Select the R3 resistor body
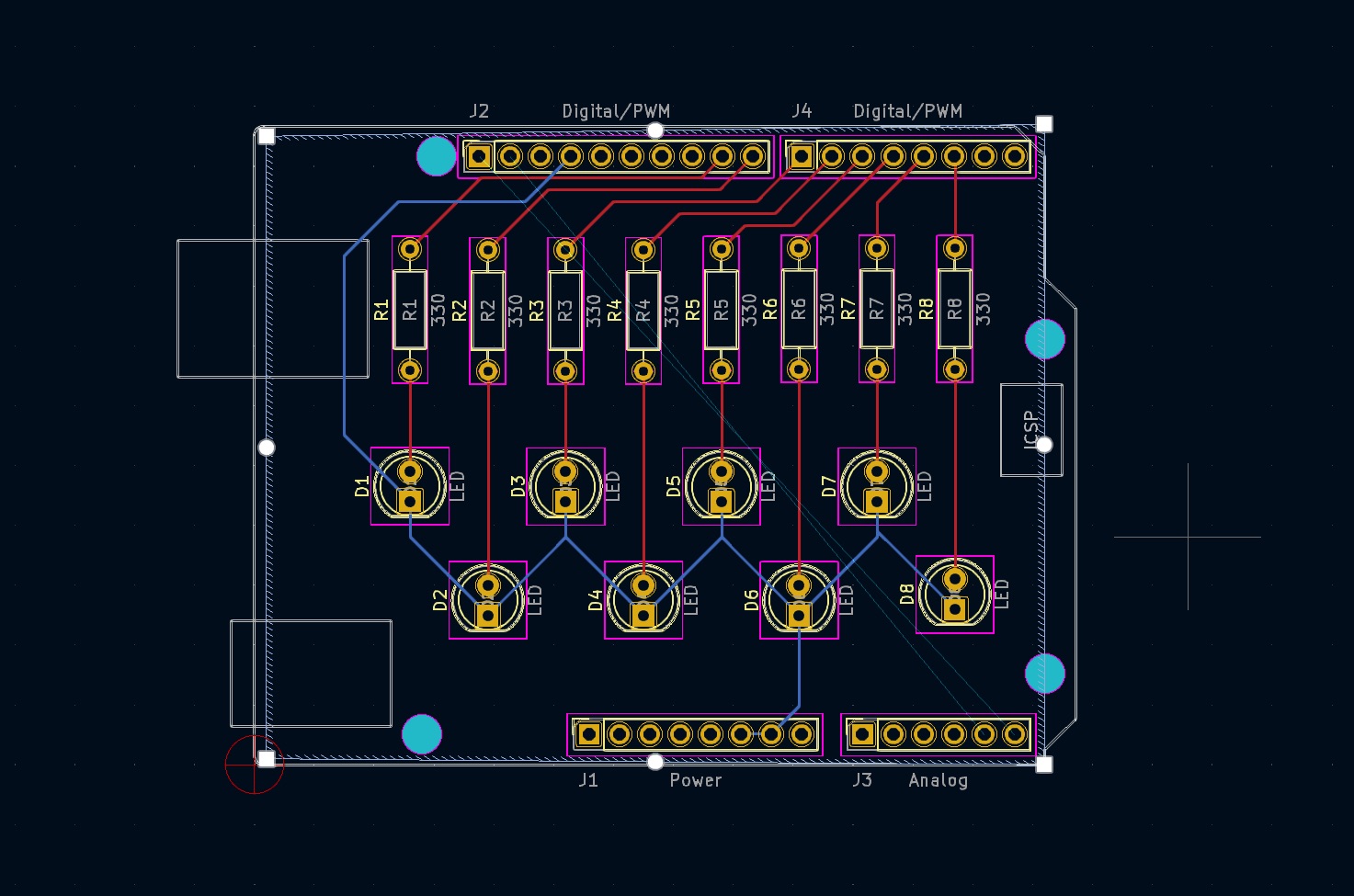The image size is (1354, 896). click(565, 310)
